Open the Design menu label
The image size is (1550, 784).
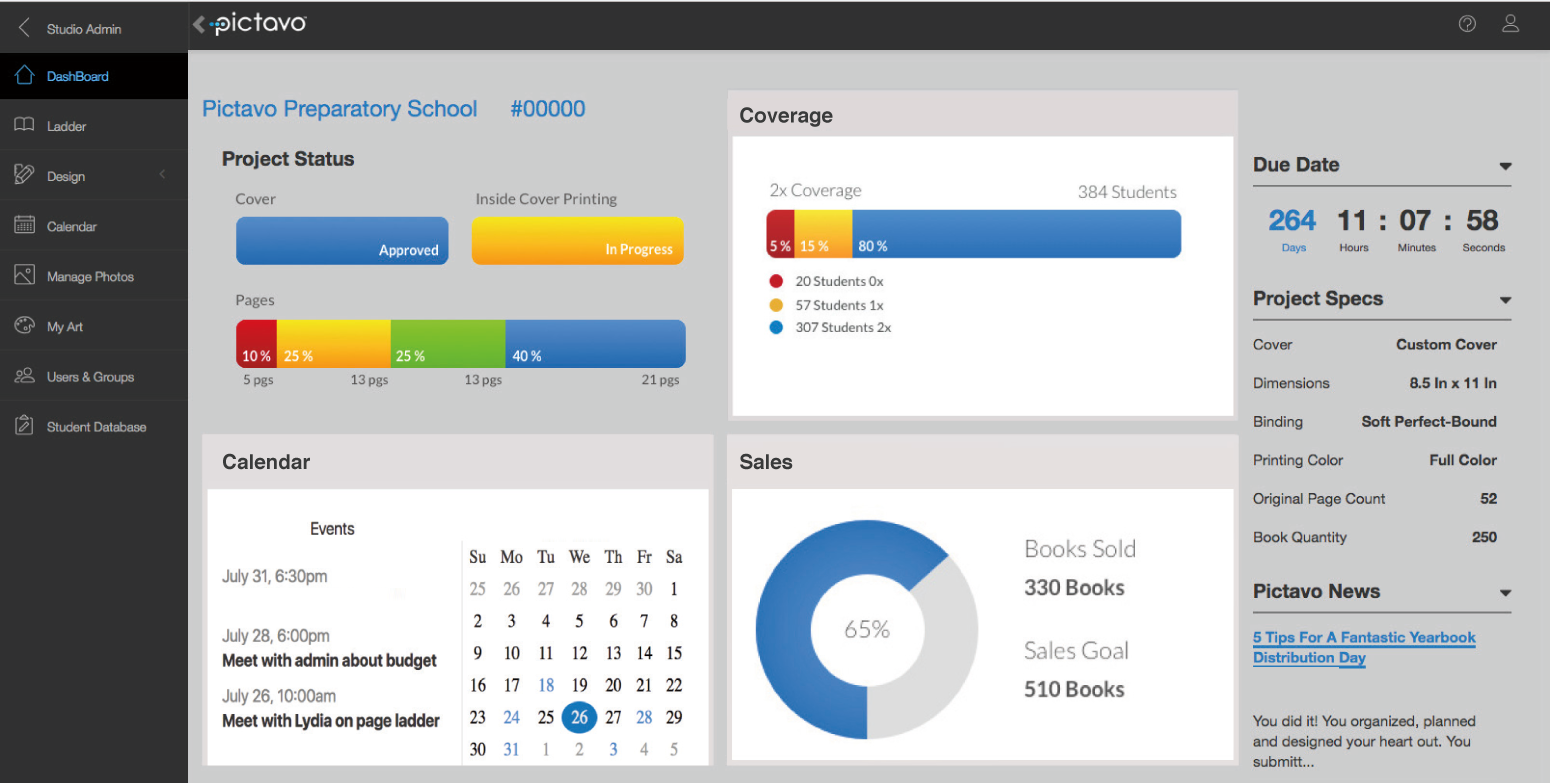coord(66,176)
